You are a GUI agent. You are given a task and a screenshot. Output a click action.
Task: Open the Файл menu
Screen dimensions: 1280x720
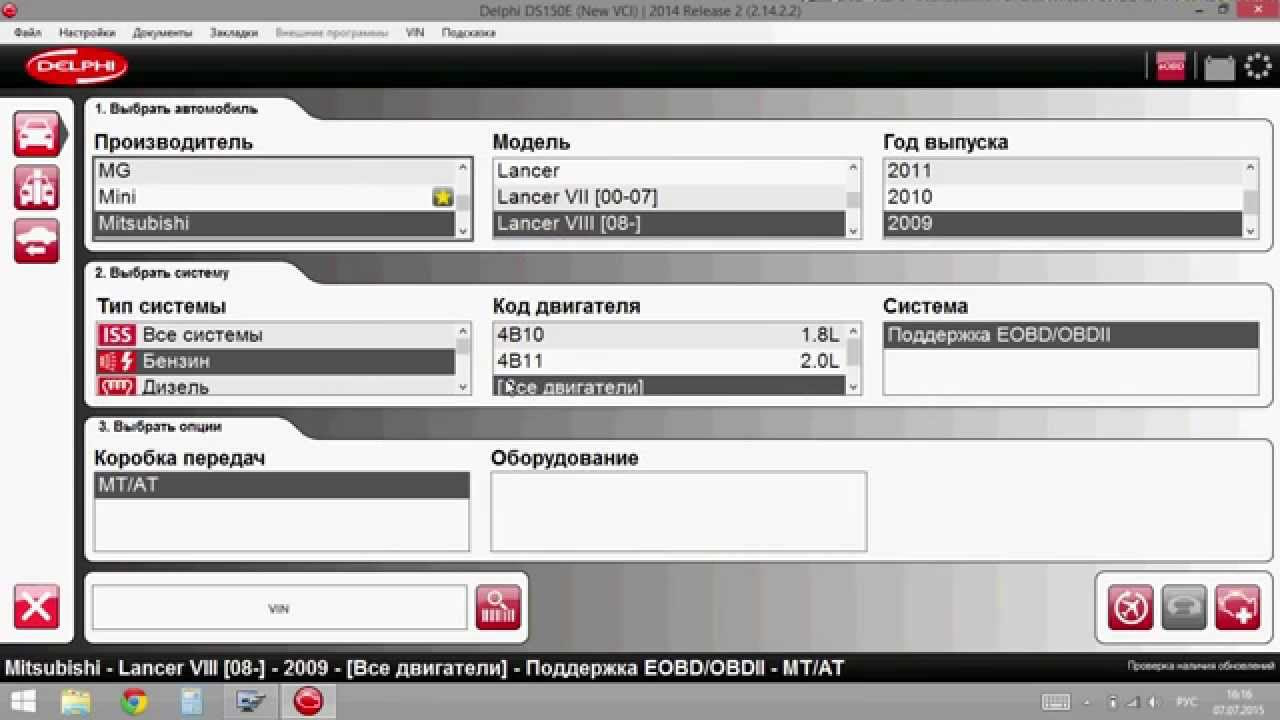[28, 33]
